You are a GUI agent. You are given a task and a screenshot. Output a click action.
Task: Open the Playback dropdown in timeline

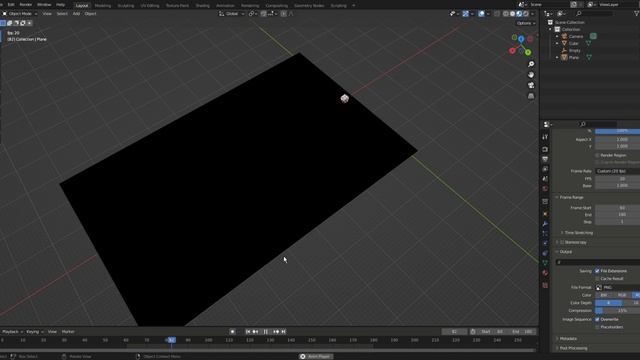tap(12, 331)
